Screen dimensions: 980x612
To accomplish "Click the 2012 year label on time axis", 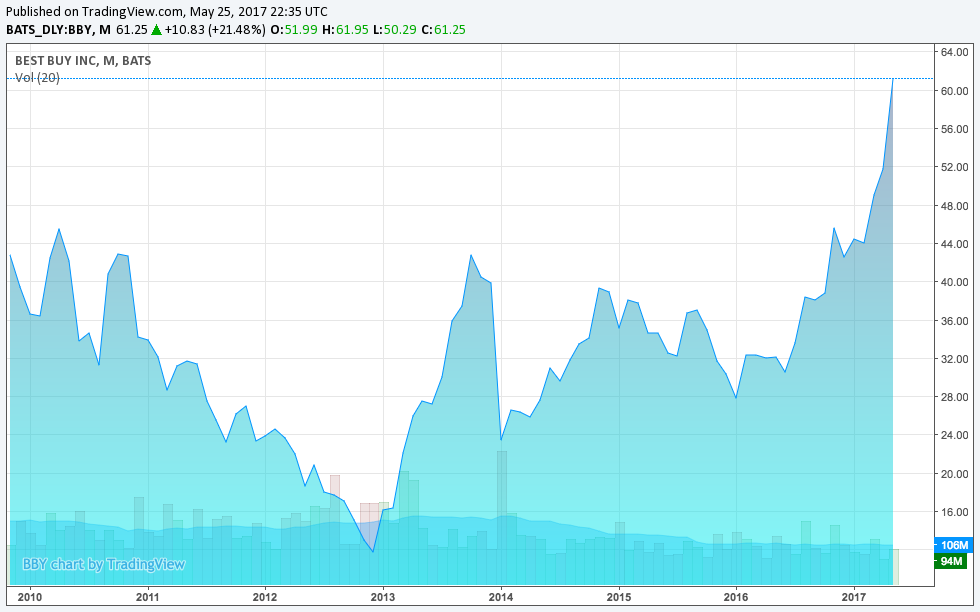I will [x=265, y=597].
